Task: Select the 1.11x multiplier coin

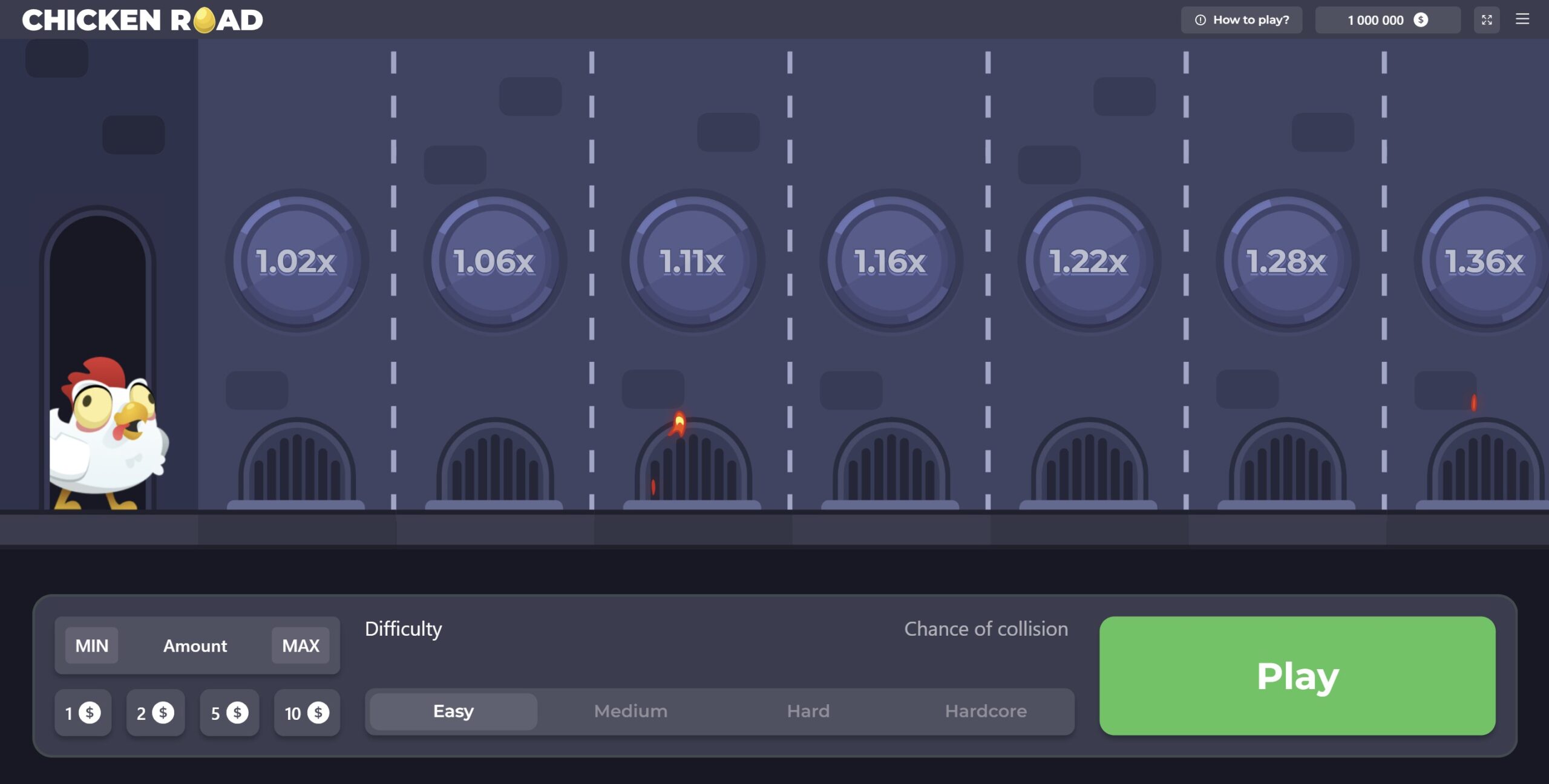Action: tap(692, 261)
